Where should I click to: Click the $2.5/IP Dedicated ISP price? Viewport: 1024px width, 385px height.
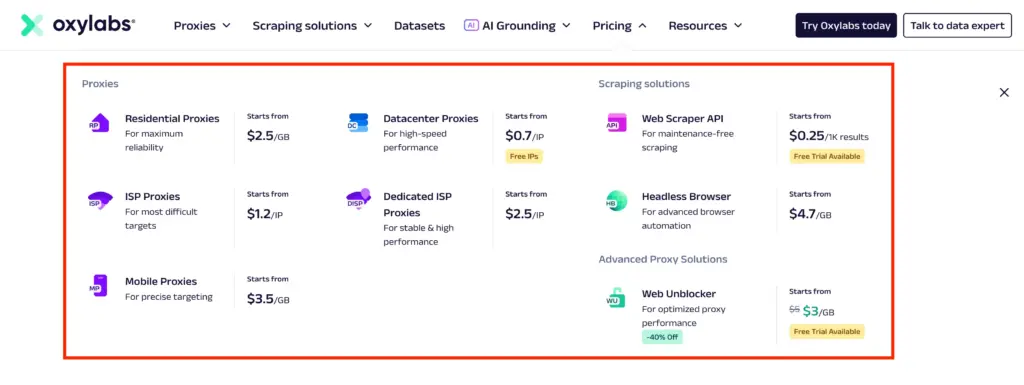(524, 213)
